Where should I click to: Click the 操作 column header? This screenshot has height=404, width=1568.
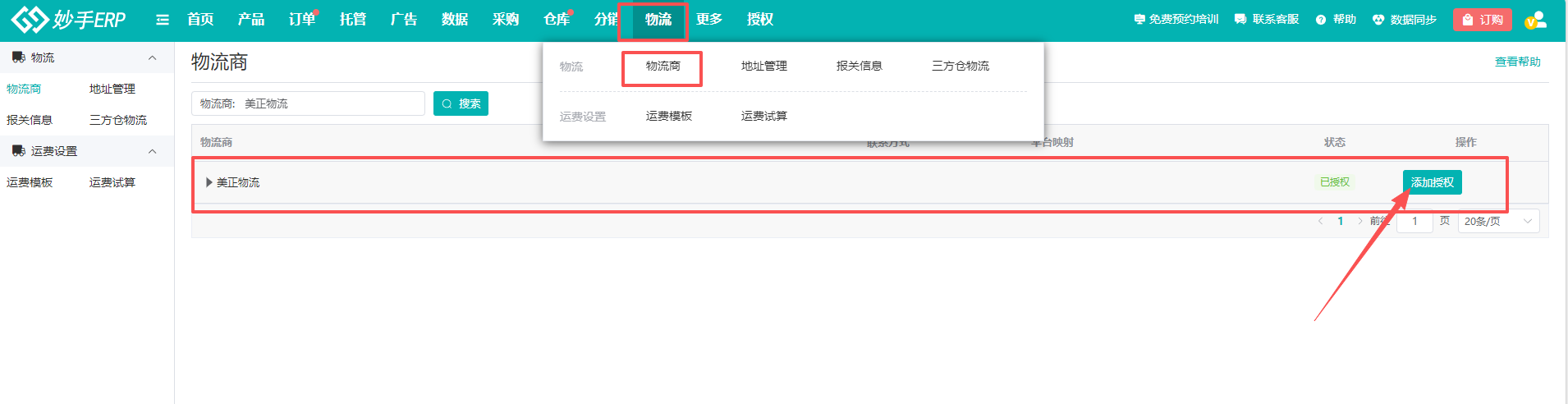[1466, 142]
